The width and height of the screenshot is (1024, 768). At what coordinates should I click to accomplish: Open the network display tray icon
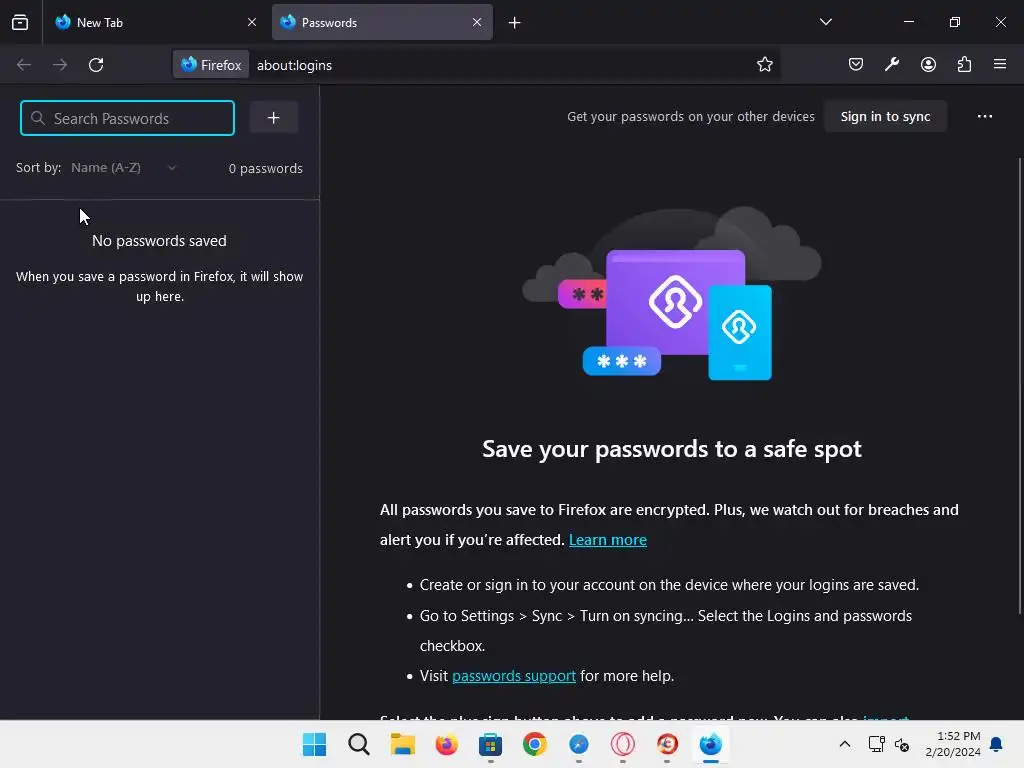[876, 744]
